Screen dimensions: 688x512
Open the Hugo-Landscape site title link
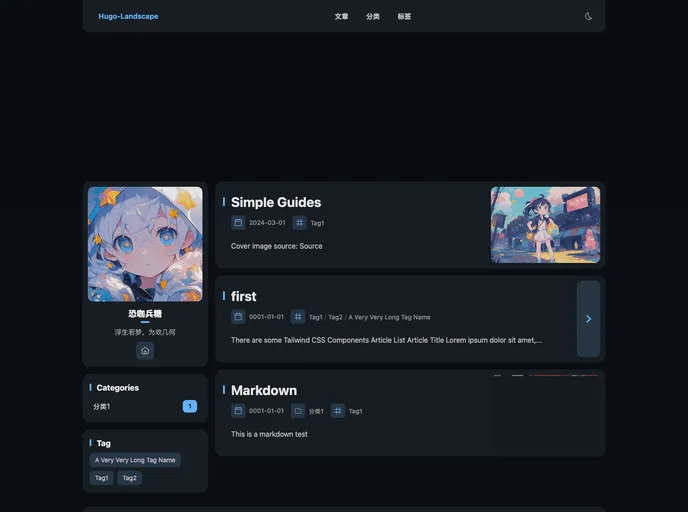point(128,16)
